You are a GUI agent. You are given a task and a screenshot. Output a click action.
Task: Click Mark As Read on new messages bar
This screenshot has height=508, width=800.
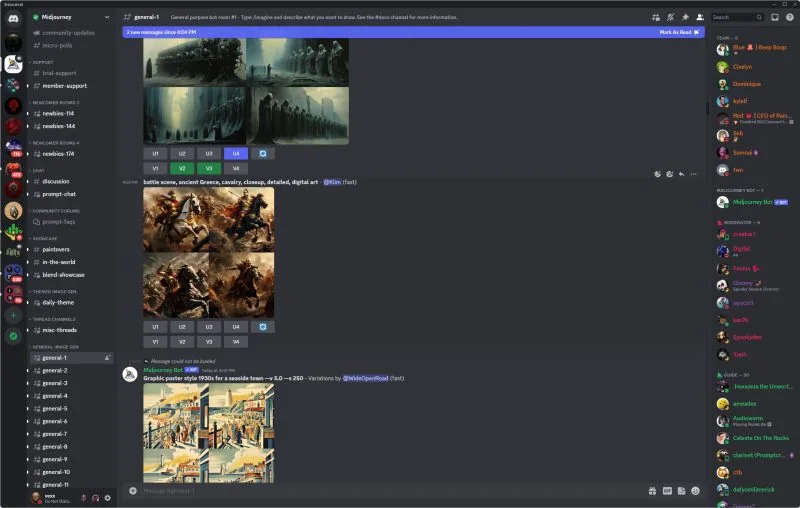[x=679, y=32]
